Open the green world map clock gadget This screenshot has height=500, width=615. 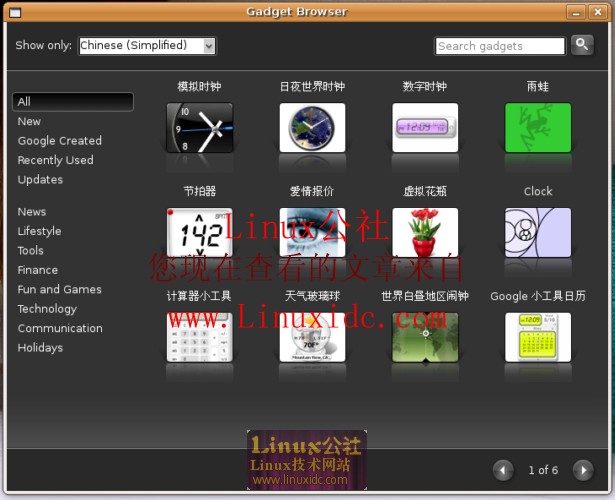click(x=425, y=337)
